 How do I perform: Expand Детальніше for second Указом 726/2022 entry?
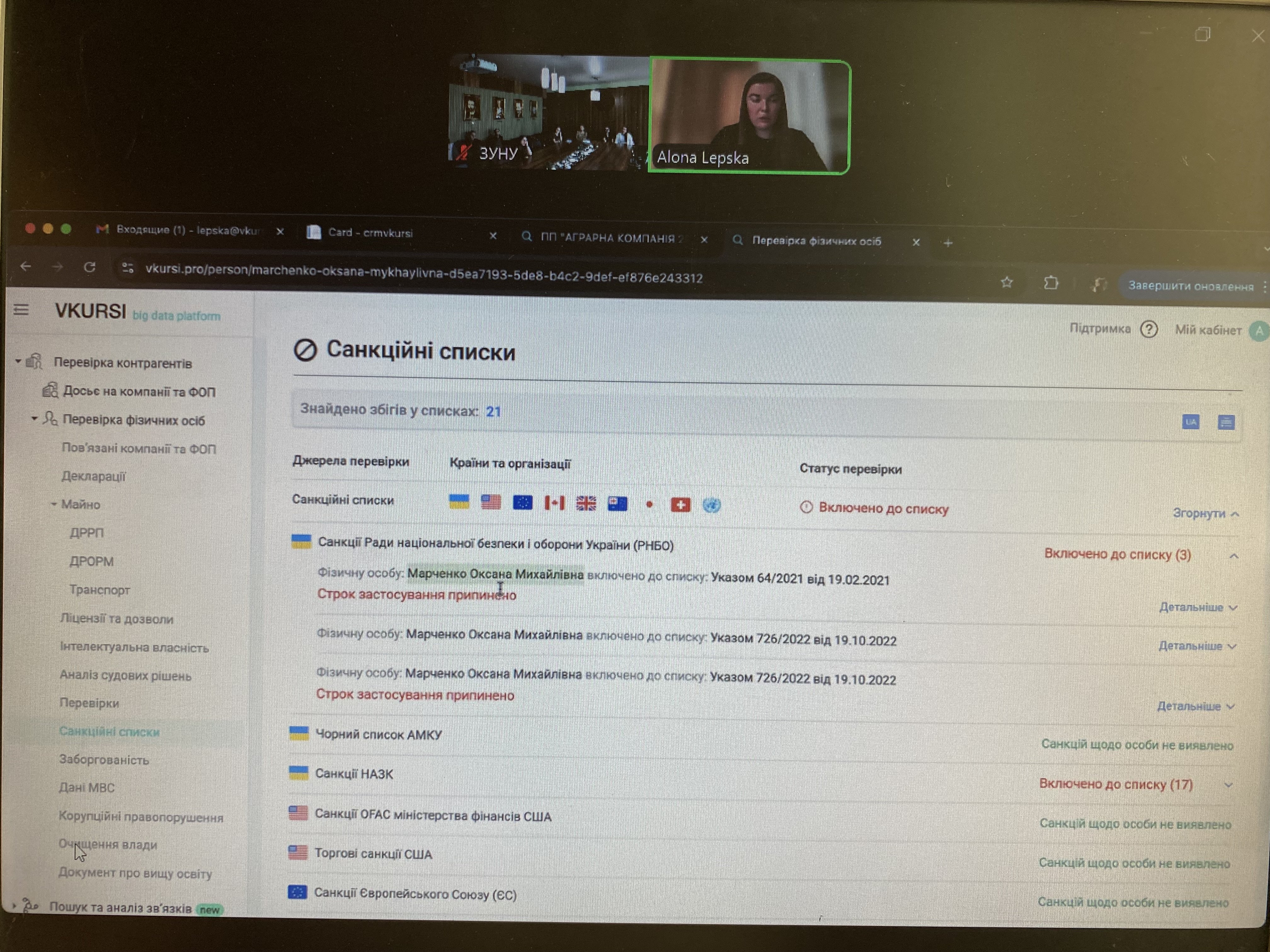pyautogui.click(x=1196, y=706)
